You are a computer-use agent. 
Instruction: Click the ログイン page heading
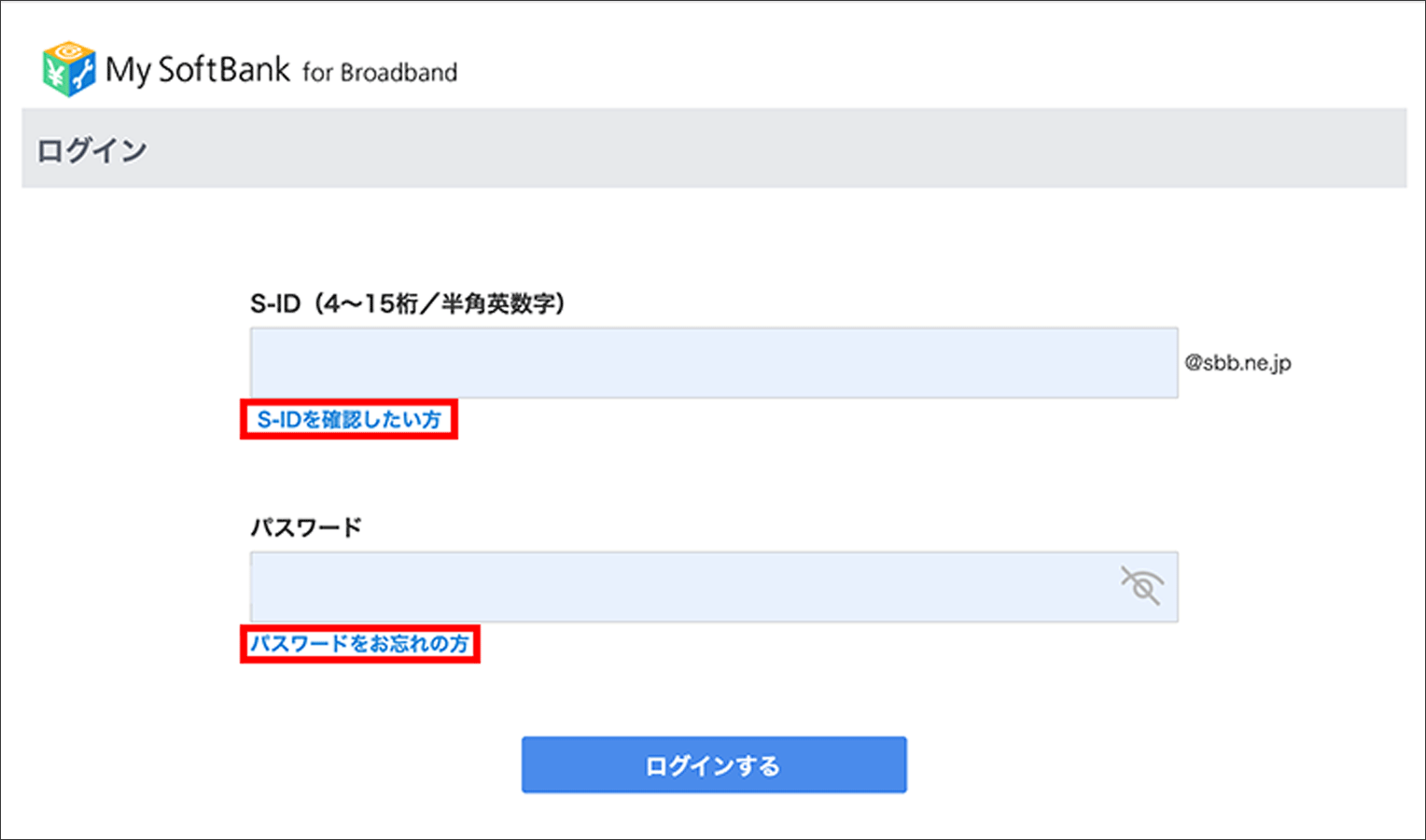tap(92, 150)
